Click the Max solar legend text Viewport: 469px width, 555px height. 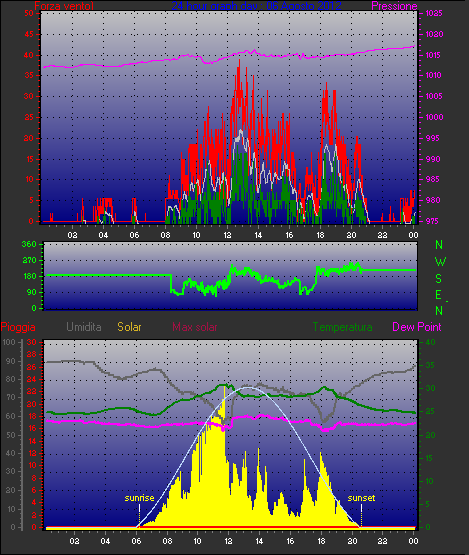(x=195, y=327)
